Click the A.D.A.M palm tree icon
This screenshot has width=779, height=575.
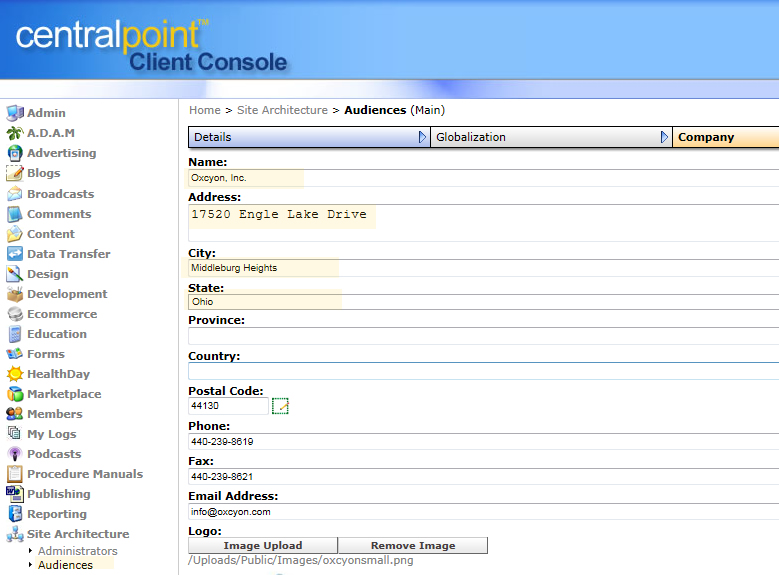14,133
